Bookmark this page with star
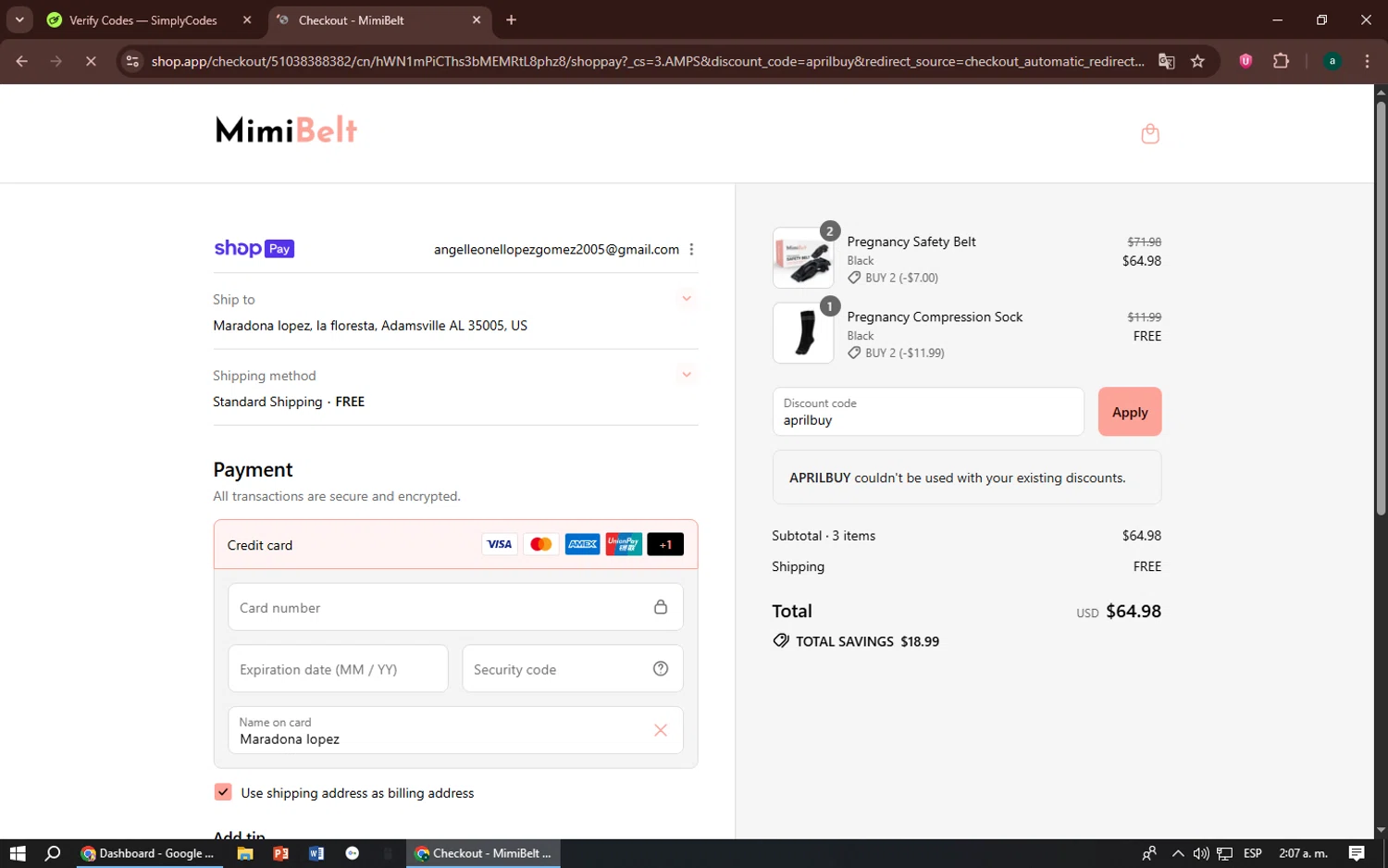1388x868 pixels. tap(1198, 61)
